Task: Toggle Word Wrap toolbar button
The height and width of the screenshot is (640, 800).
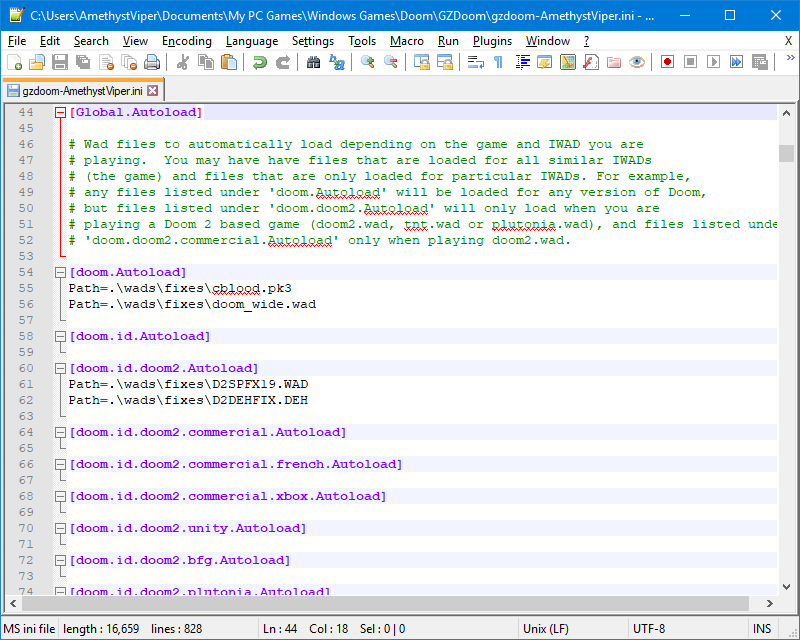Action: coord(476,62)
